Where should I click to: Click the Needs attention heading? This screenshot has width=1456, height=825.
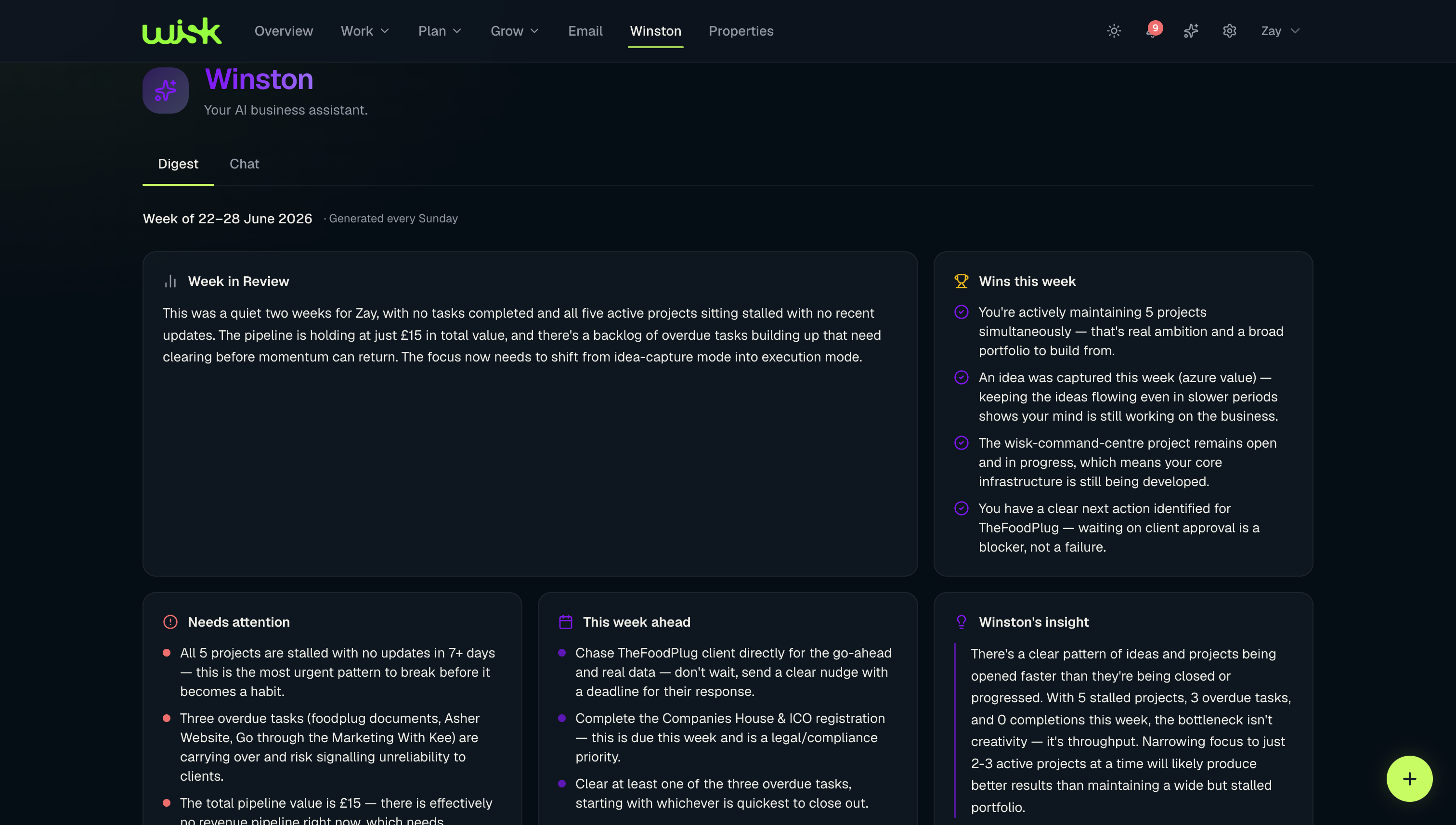(239, 621)
